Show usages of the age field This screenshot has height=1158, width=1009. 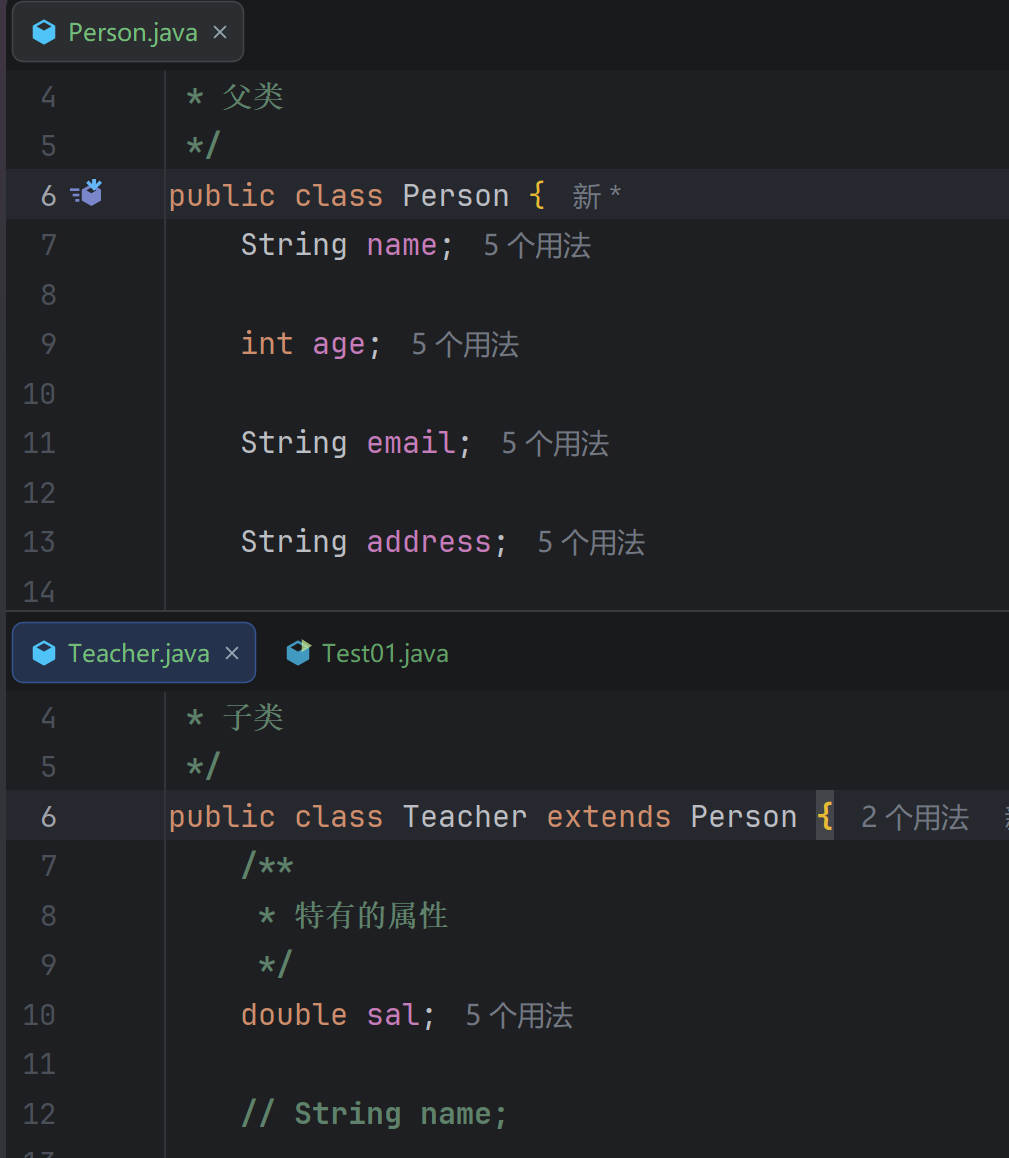coord(465,345)
